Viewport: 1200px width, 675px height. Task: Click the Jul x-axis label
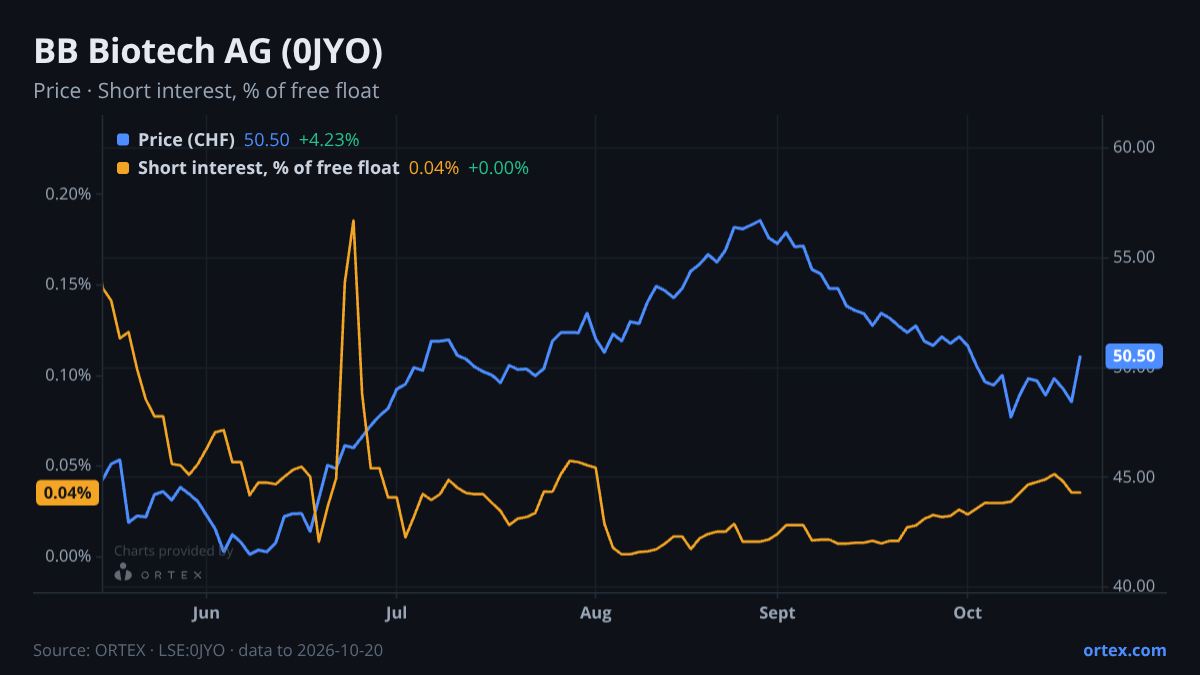point(397,613)
